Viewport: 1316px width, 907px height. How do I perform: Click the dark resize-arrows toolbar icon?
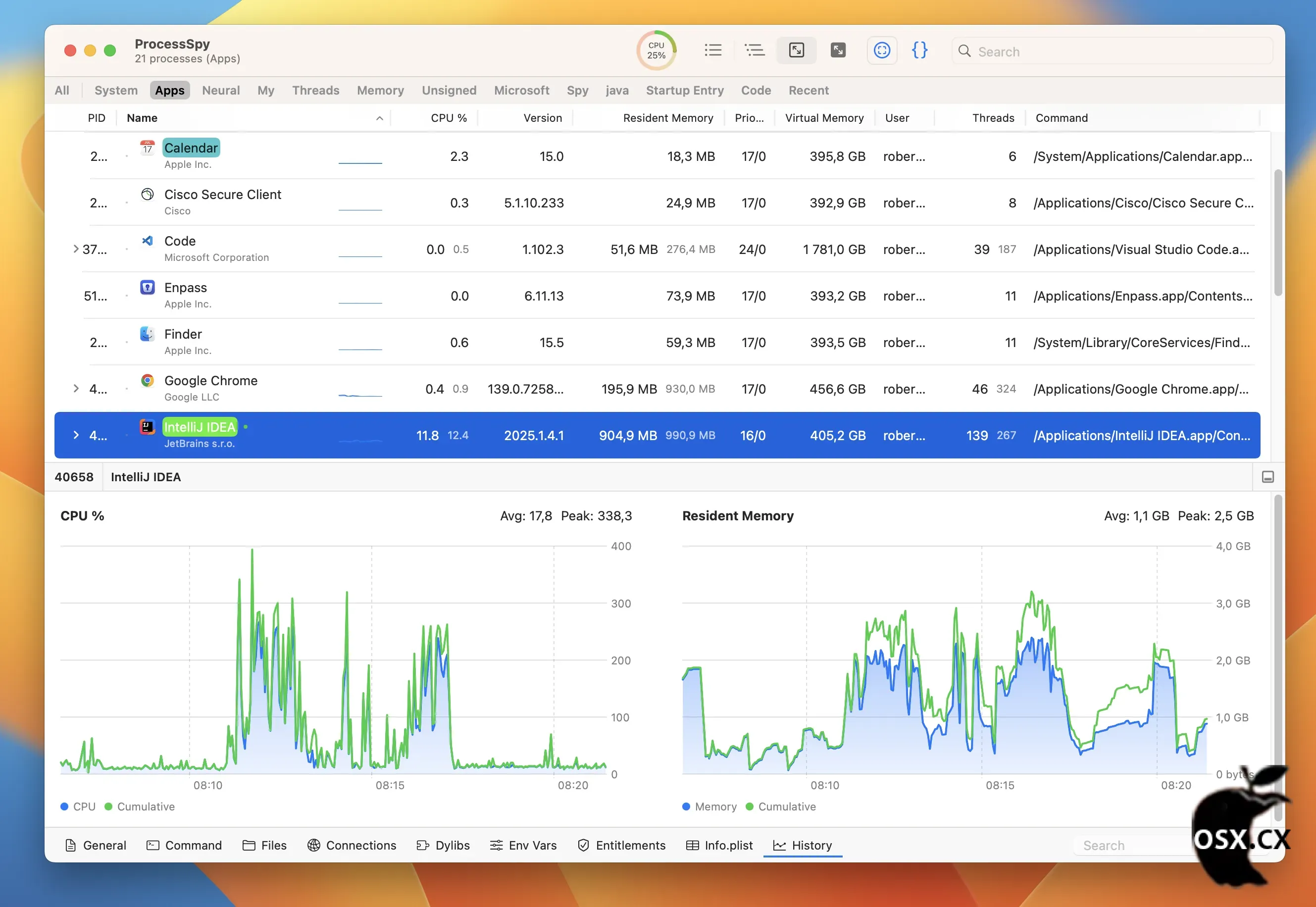(x=838, y=50)
